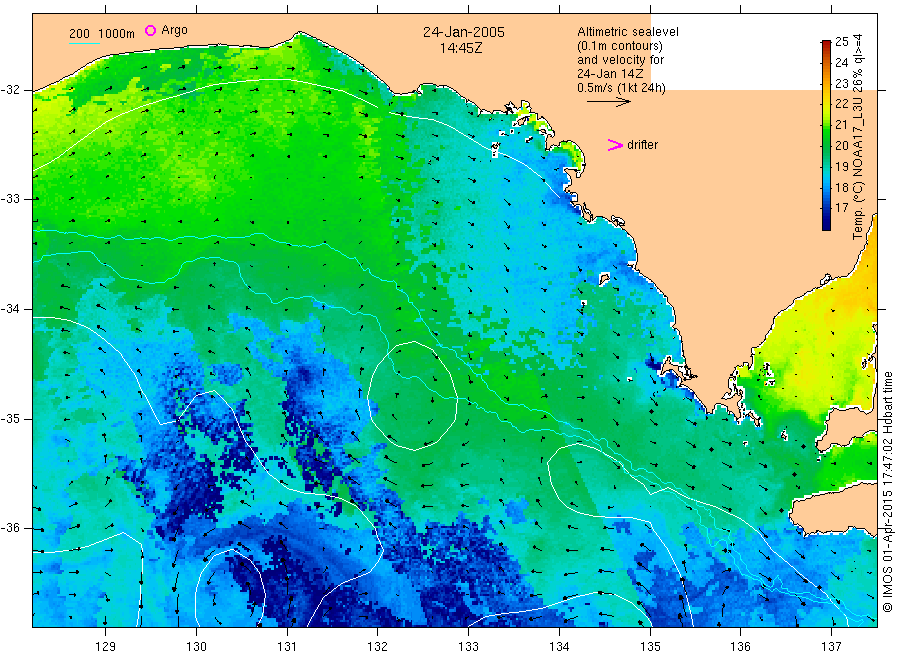The height and width of the screenshot is (660, 900).
Task: Select the 'drifter' legend label
Action: click(x=642, y=145)
